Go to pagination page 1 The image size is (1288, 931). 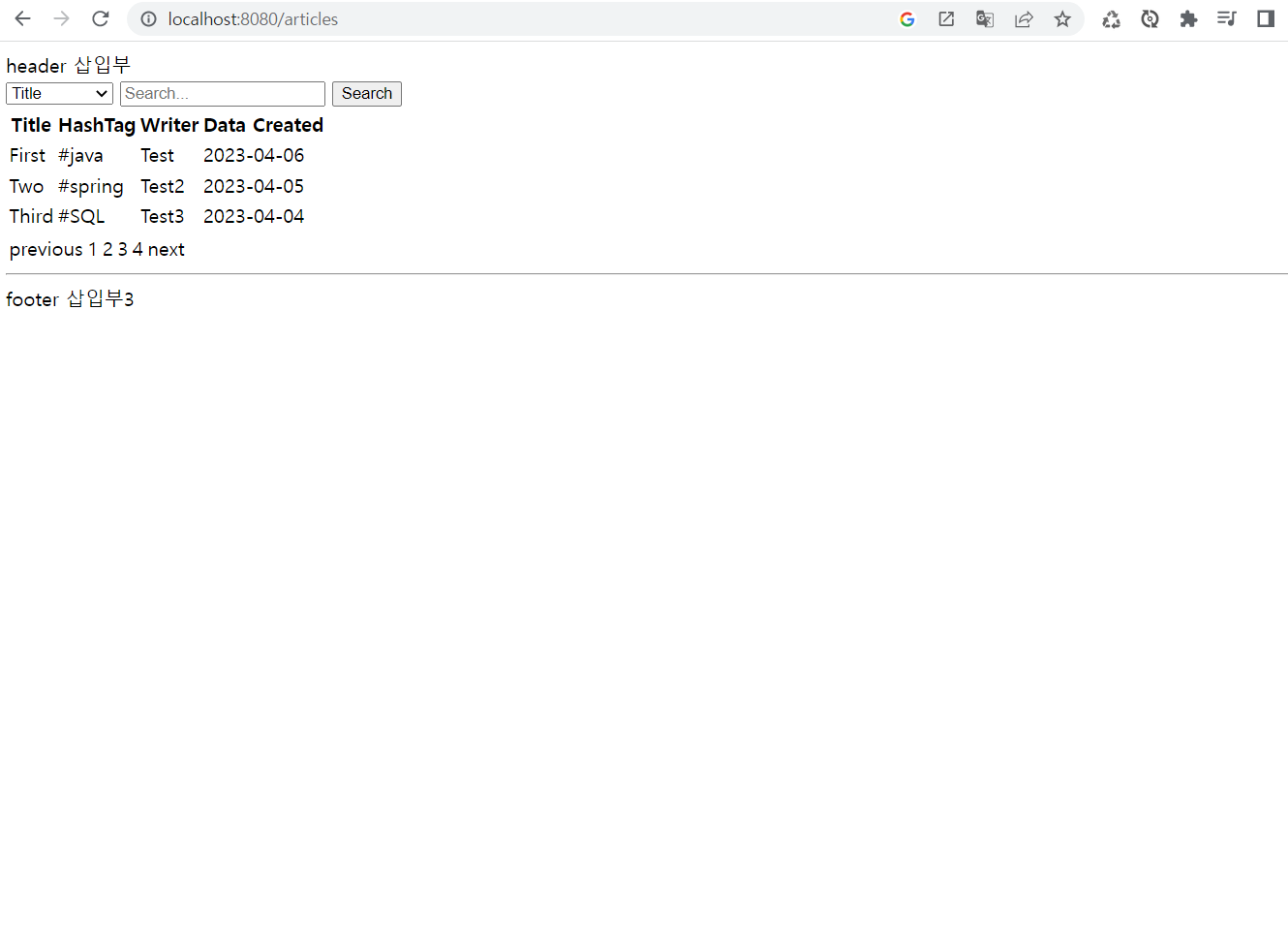pos(93,249)
